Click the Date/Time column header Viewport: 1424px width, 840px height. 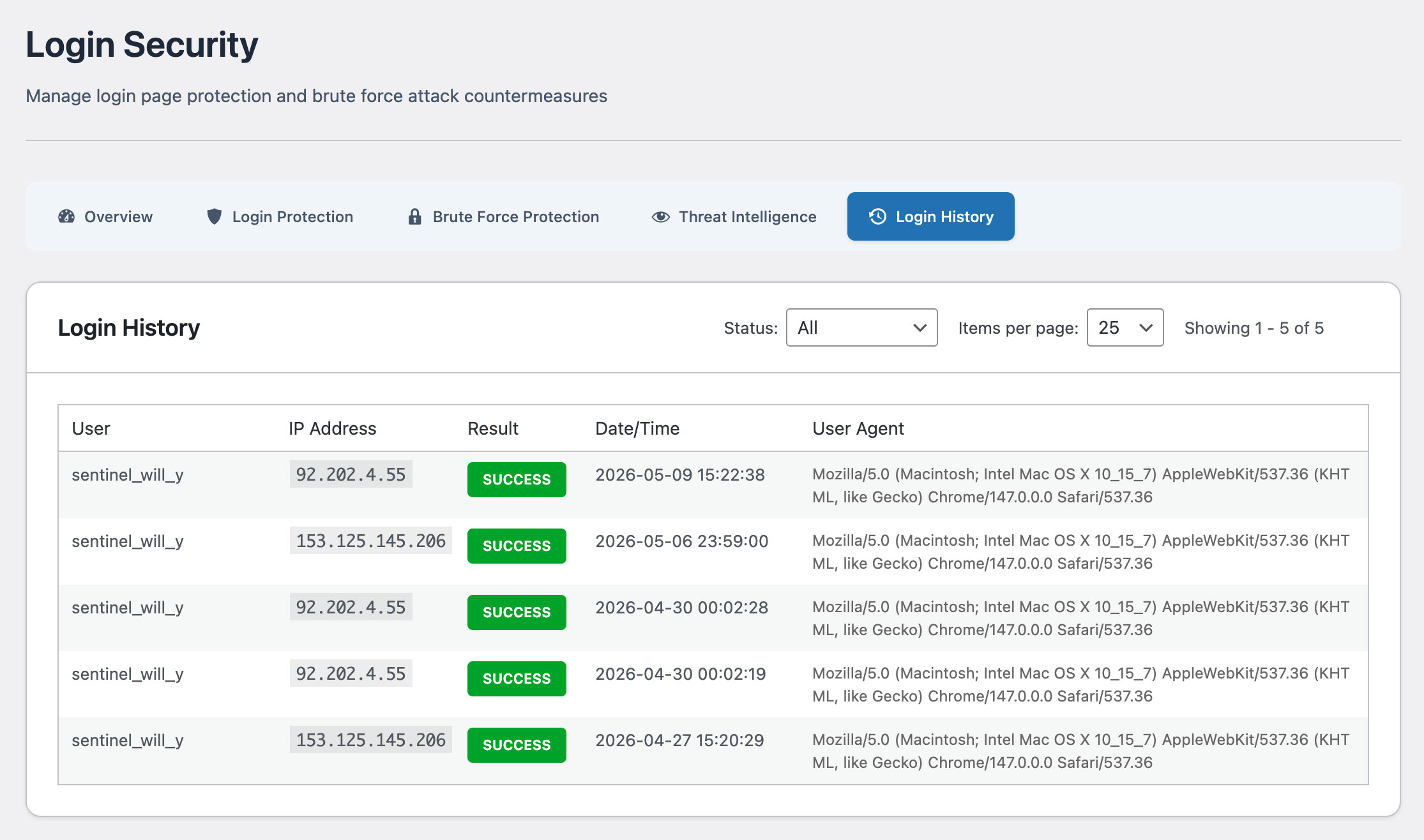pos(637,428)
